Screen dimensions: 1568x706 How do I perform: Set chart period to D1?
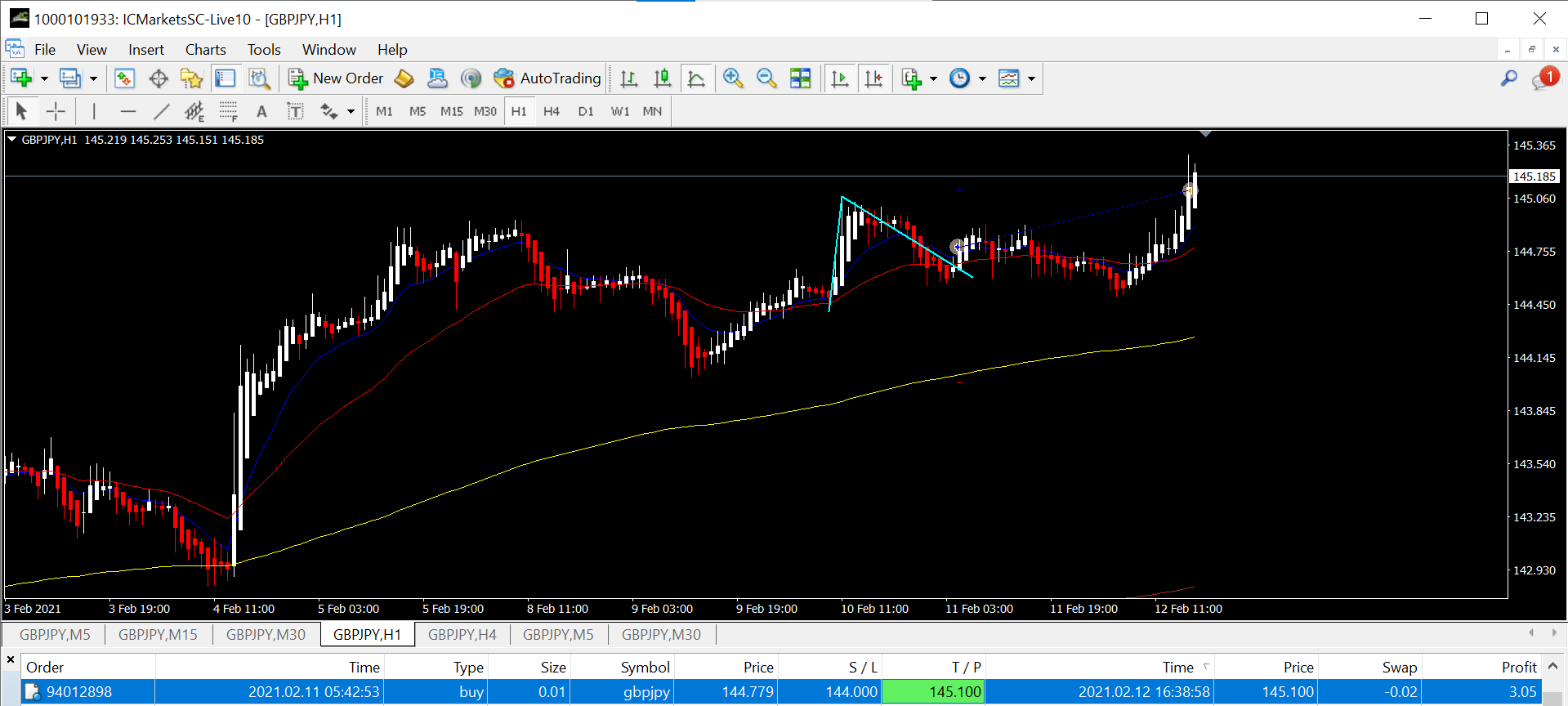586,111
